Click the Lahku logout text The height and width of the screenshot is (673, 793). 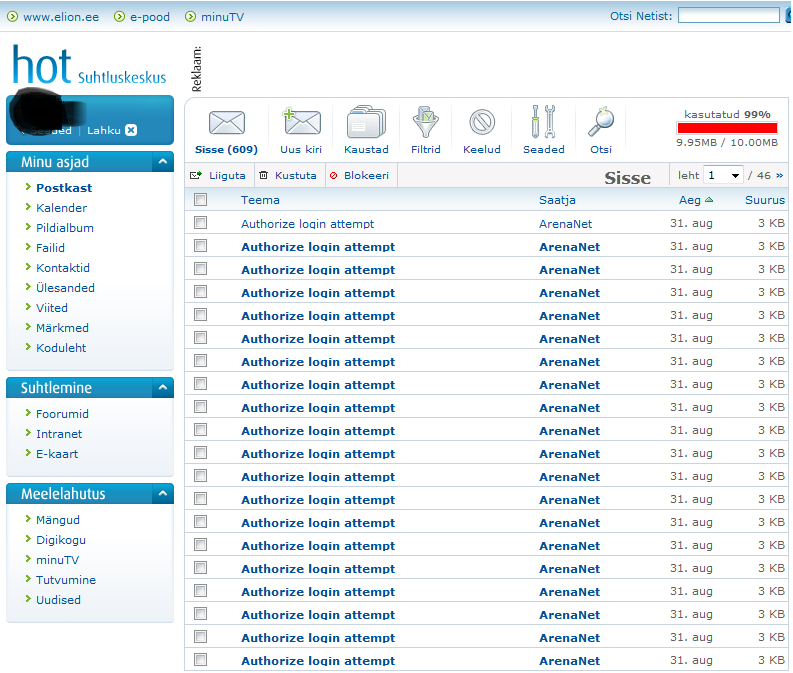pos(104,130)
